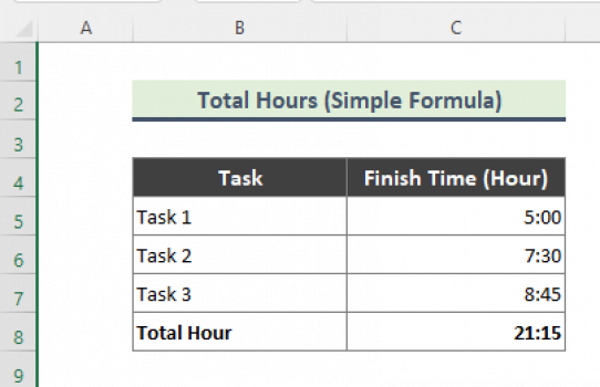Click the Task 2 cell
Screen dimensions: 600x387
tap(240, 255)
